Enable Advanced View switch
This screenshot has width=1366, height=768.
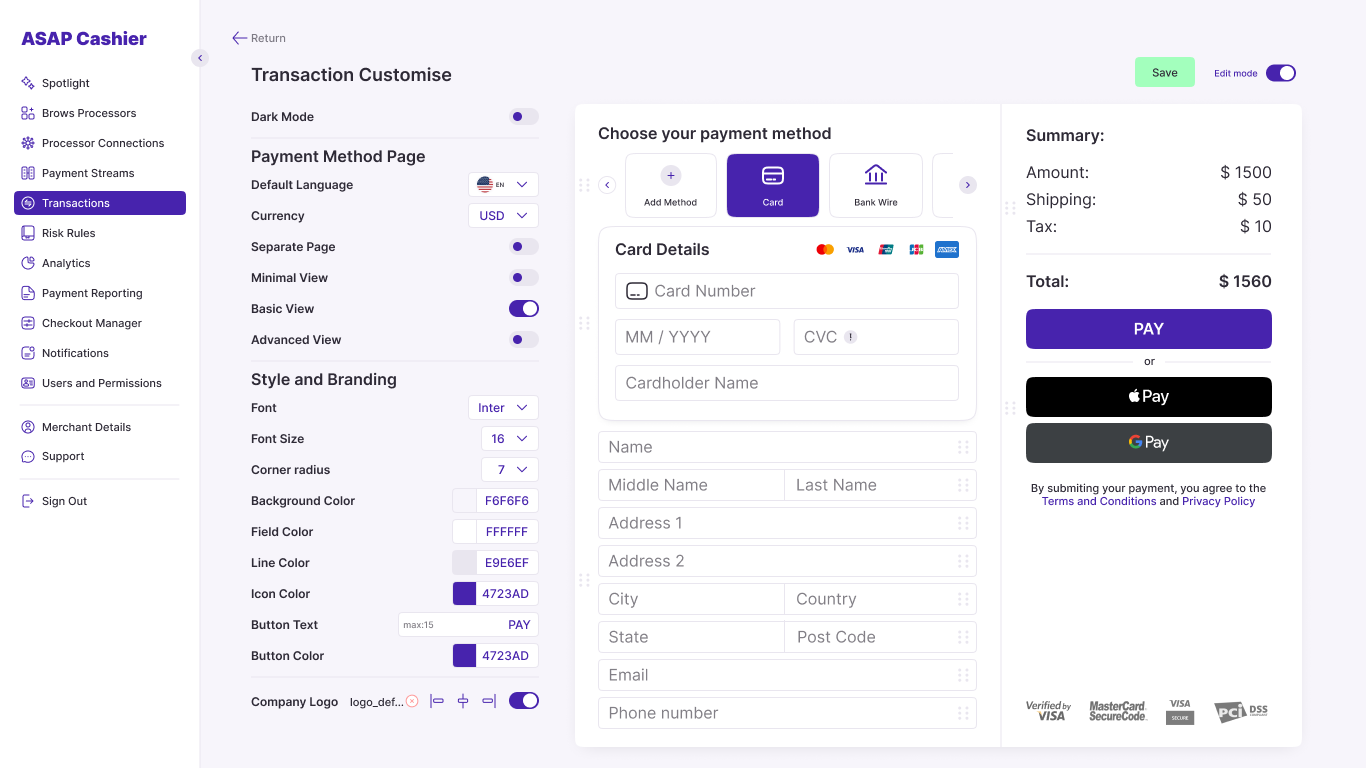point(524,340)
